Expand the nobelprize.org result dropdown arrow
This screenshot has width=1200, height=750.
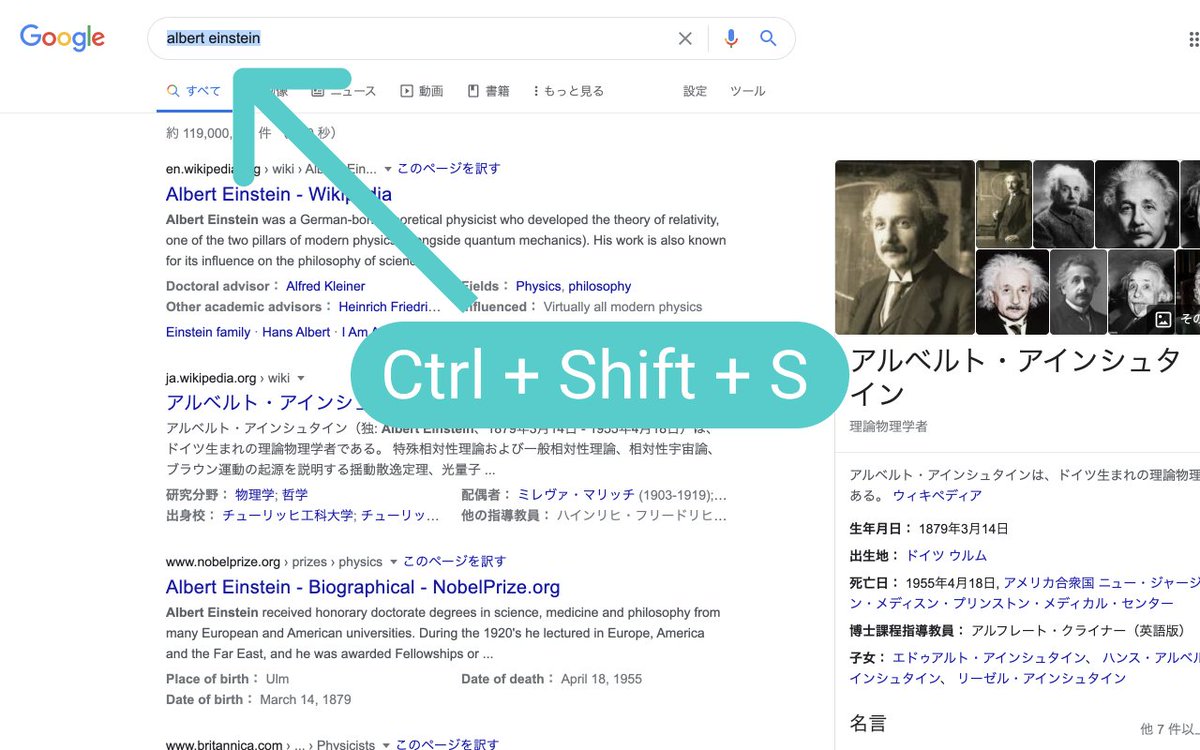pos(393,562)
